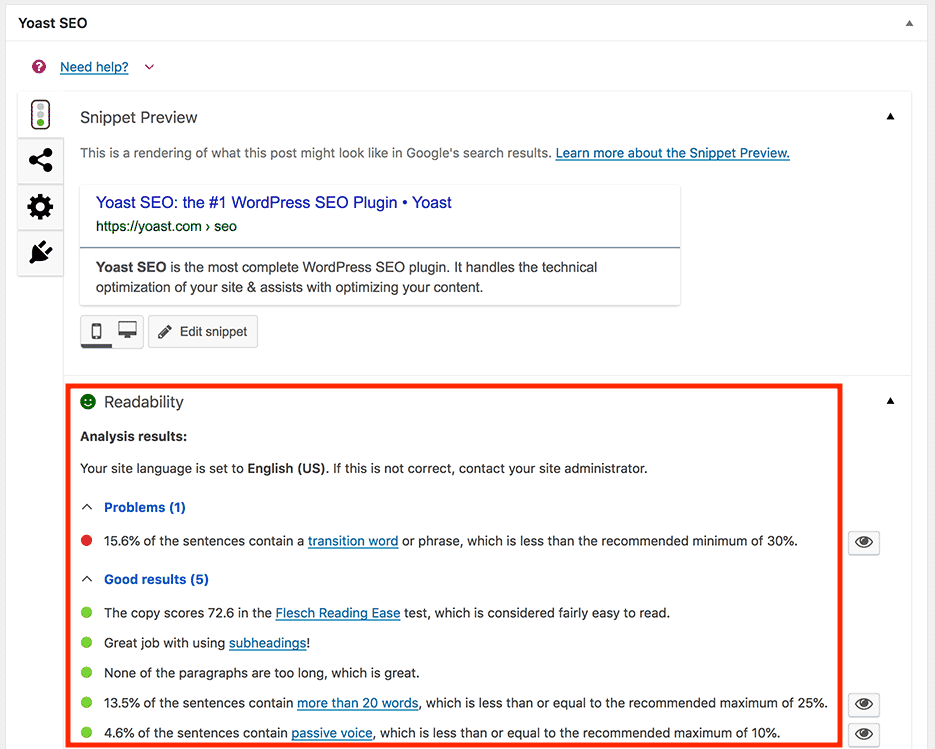
Task: Click the green bullet beside paragraphs result
Action: (86, 673)
